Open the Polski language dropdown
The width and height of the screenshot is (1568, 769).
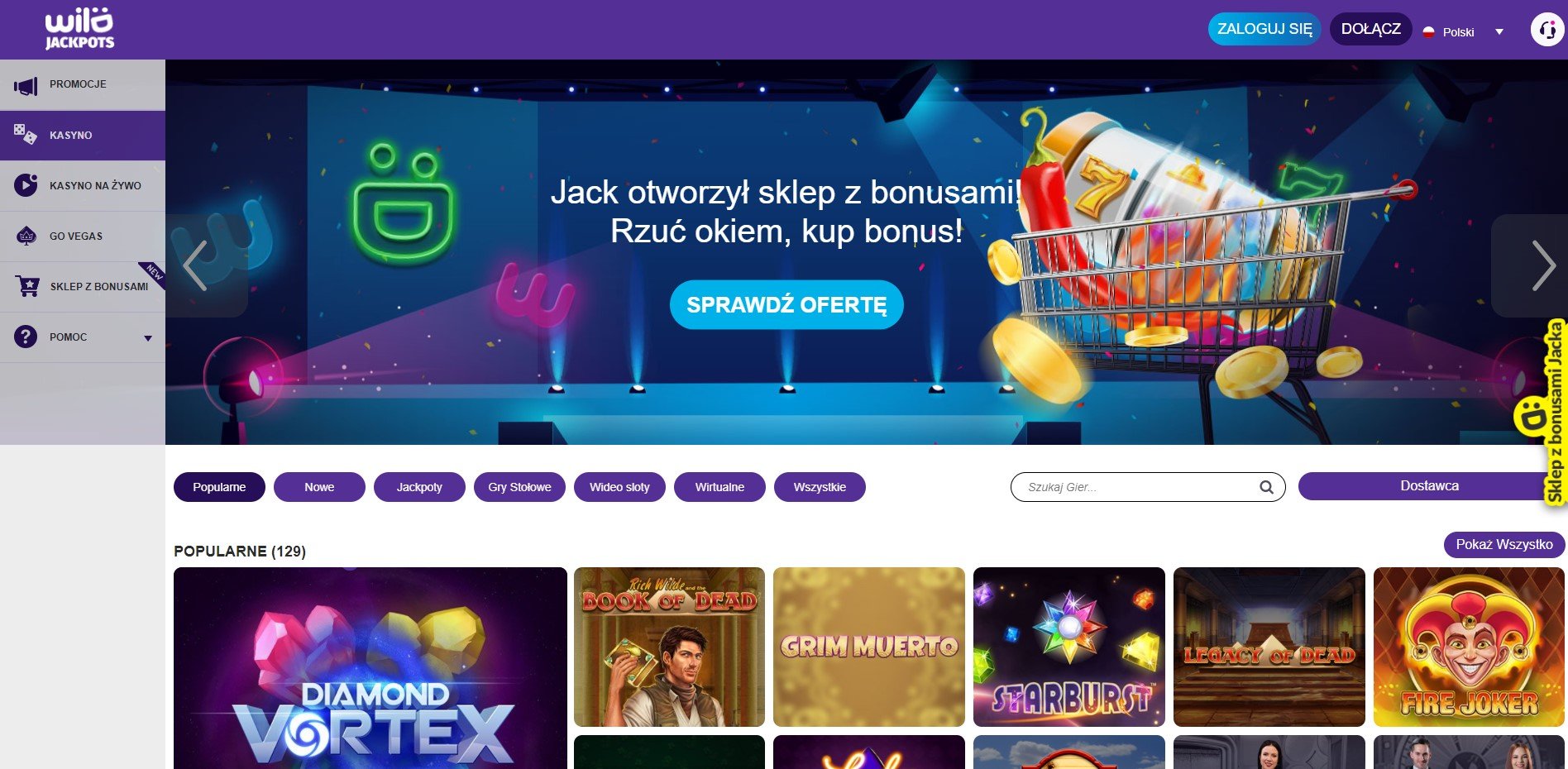(x=1463, y=31)
